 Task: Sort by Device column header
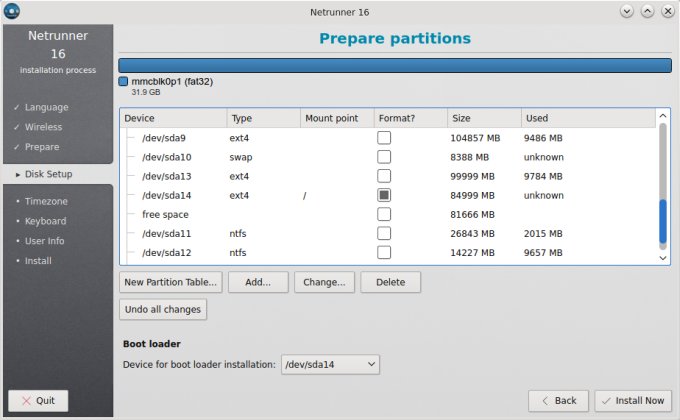tap(173, 118)
